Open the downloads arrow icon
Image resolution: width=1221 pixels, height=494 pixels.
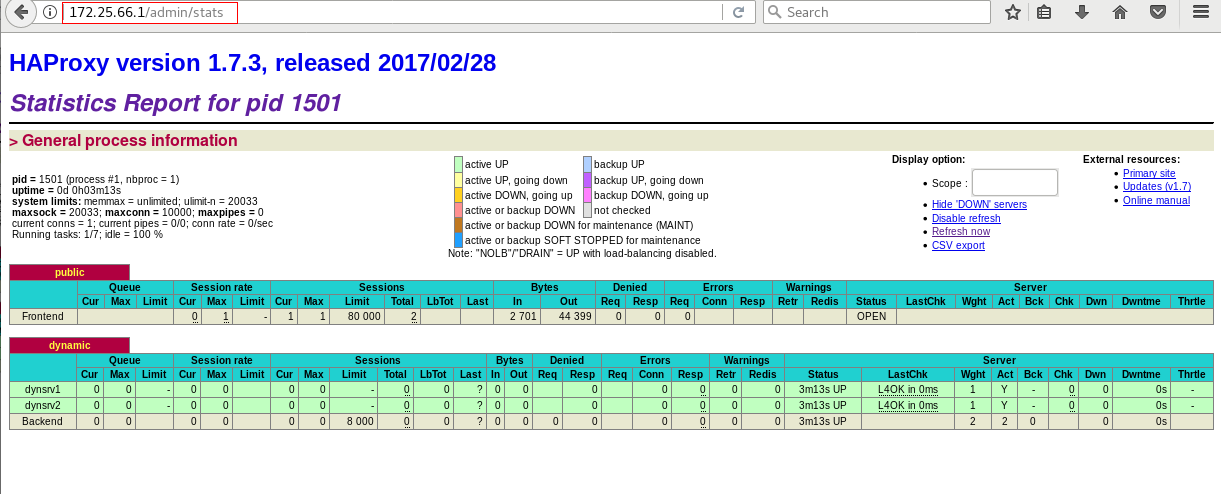pyautogui.click(x=1082, y=13)
